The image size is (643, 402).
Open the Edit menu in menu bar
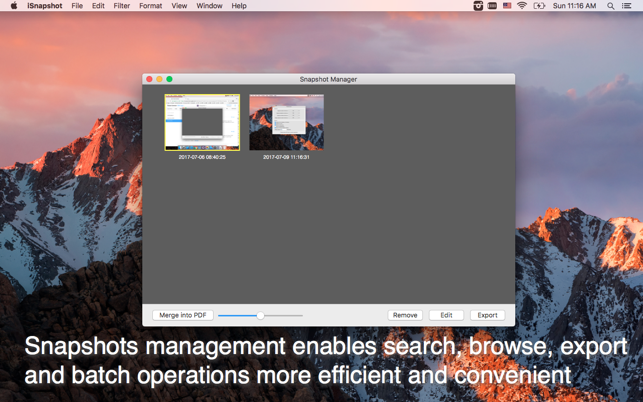tap(98, 6)
